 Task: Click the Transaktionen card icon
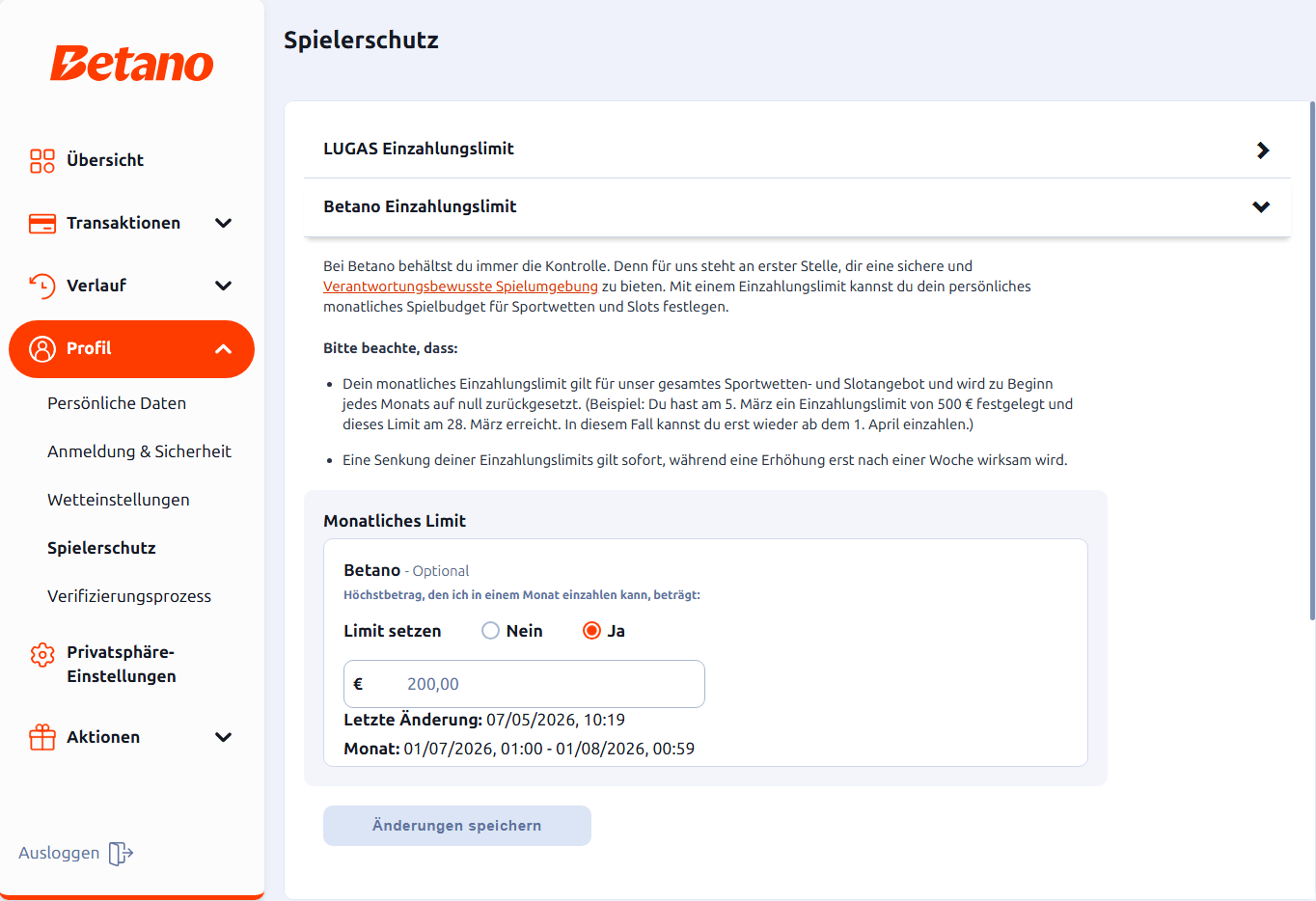pyautogui.click(x=42, y=224)
